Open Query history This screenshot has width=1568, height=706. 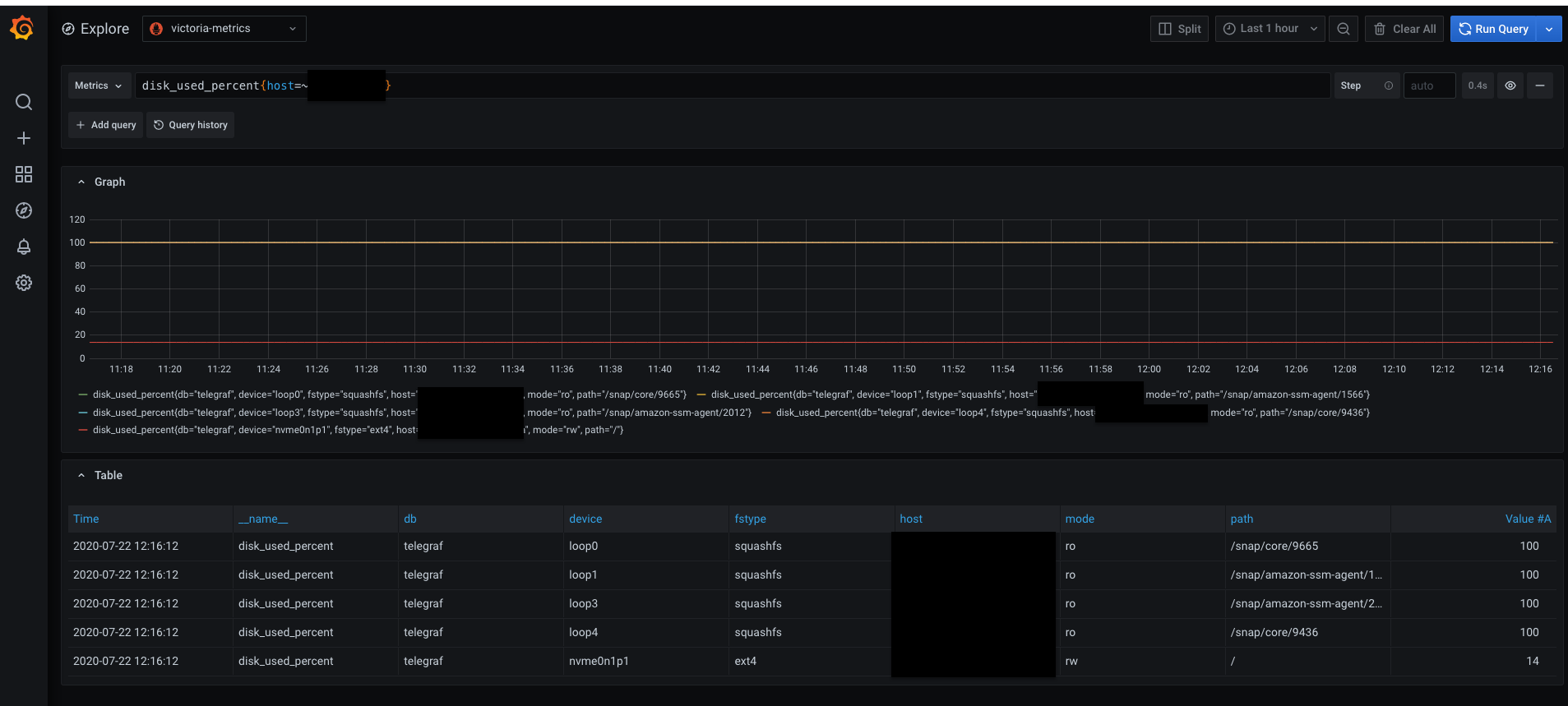pos(190,125)
